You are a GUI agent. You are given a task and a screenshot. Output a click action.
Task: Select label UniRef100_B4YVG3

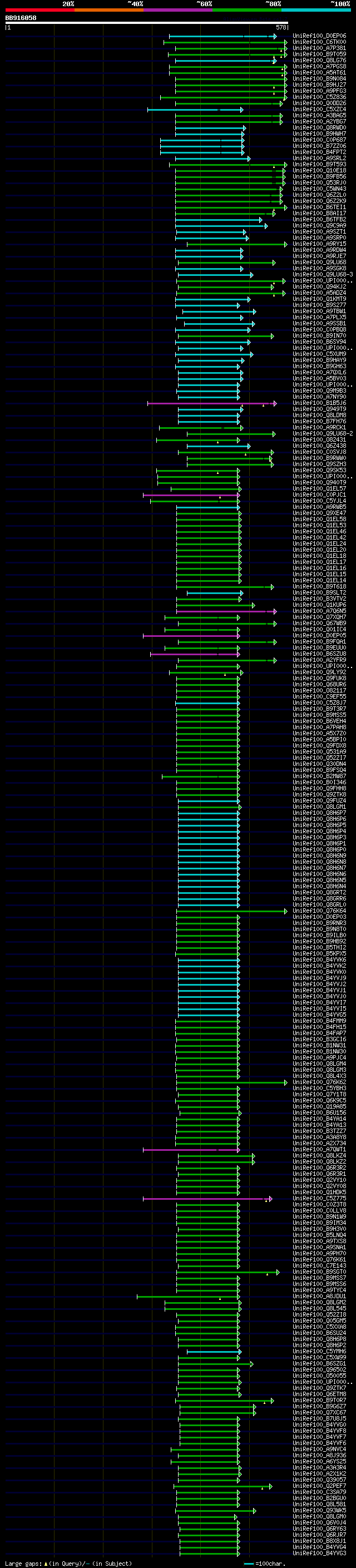[319, 1554]
